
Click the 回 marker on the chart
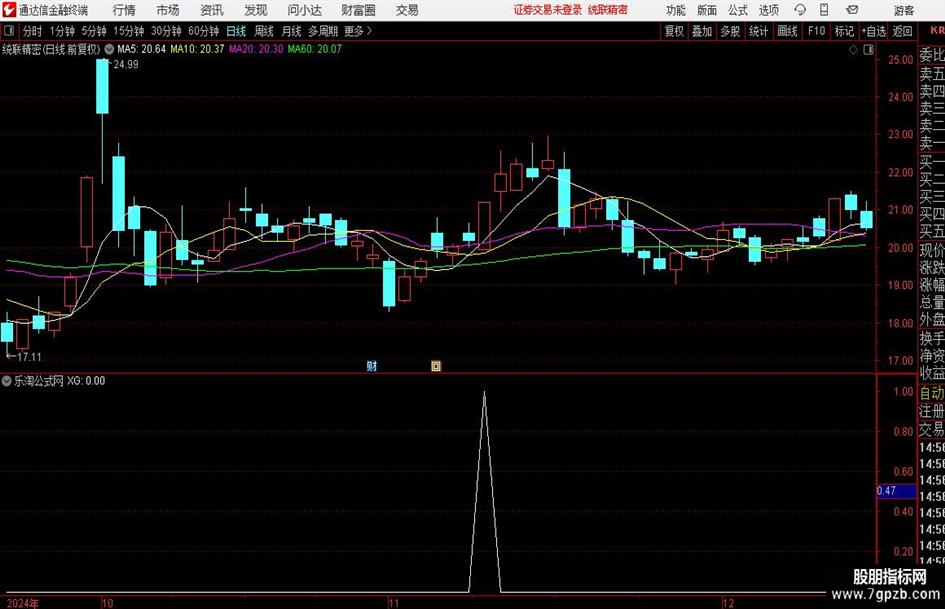436,366
